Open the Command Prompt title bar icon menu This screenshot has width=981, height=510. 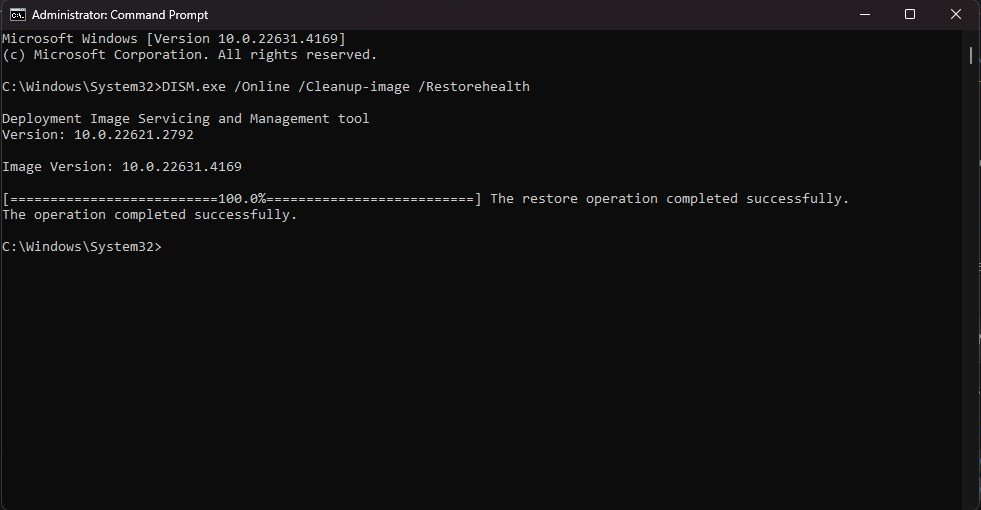[x=18, y=14]
